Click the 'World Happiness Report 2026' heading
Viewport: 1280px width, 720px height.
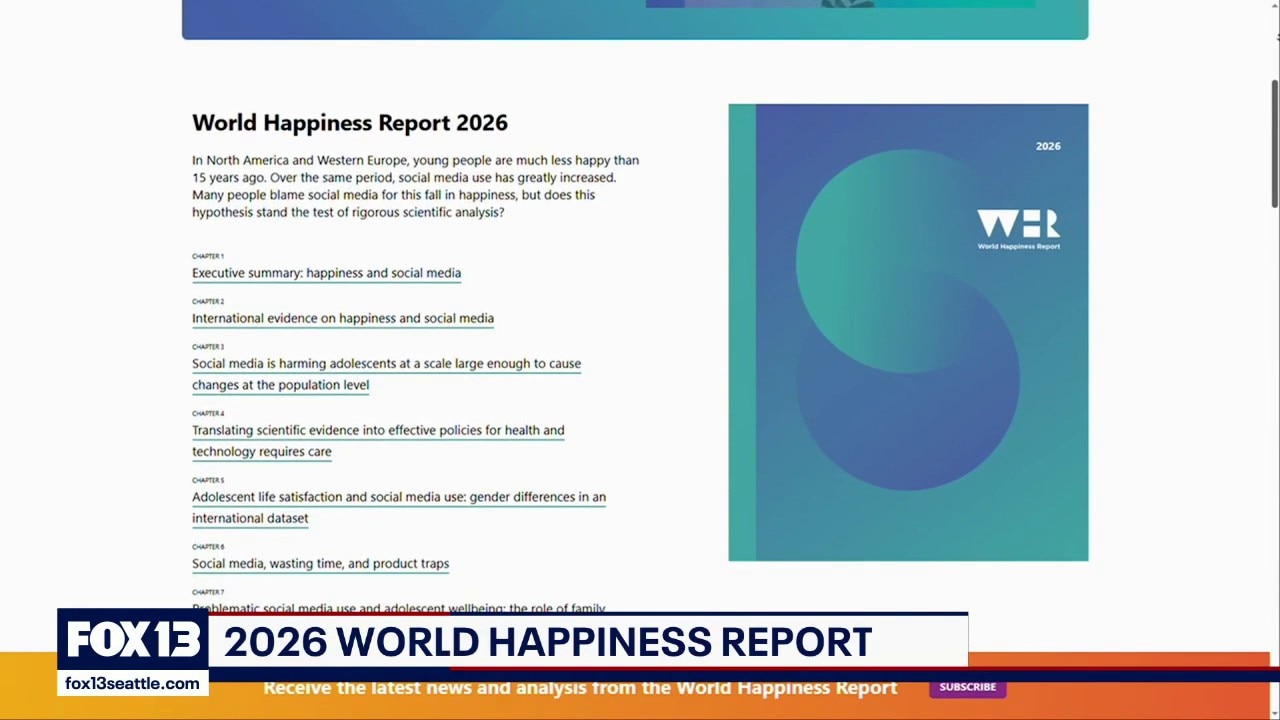350,123
